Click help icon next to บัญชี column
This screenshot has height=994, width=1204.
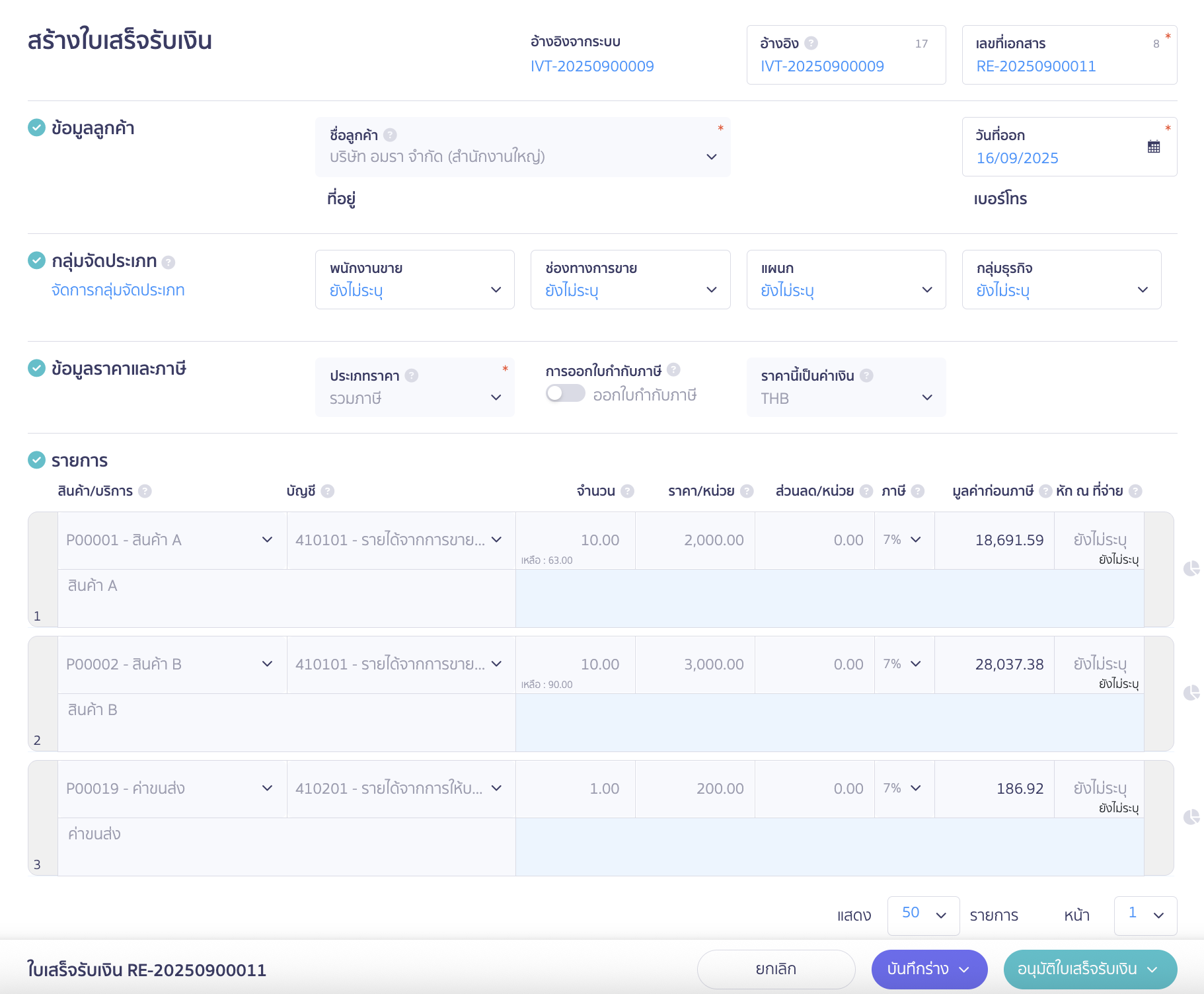pos(327,491)
